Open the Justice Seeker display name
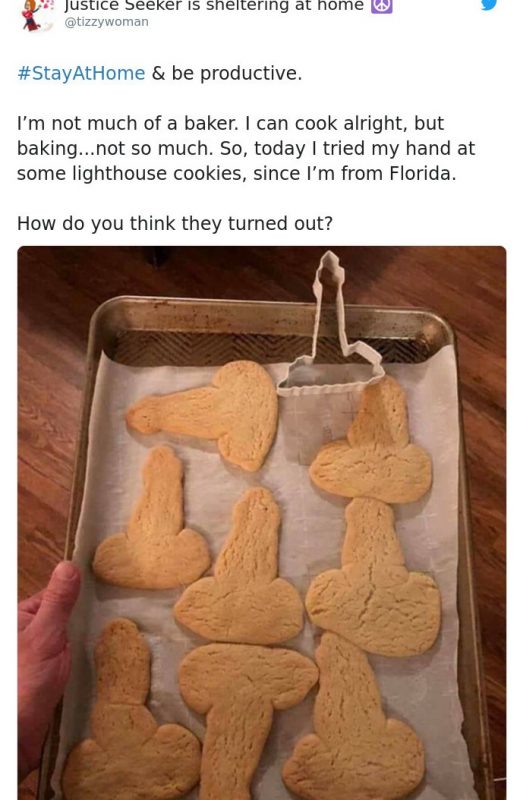This screenshot has height=800, width=520. point(214,6)
